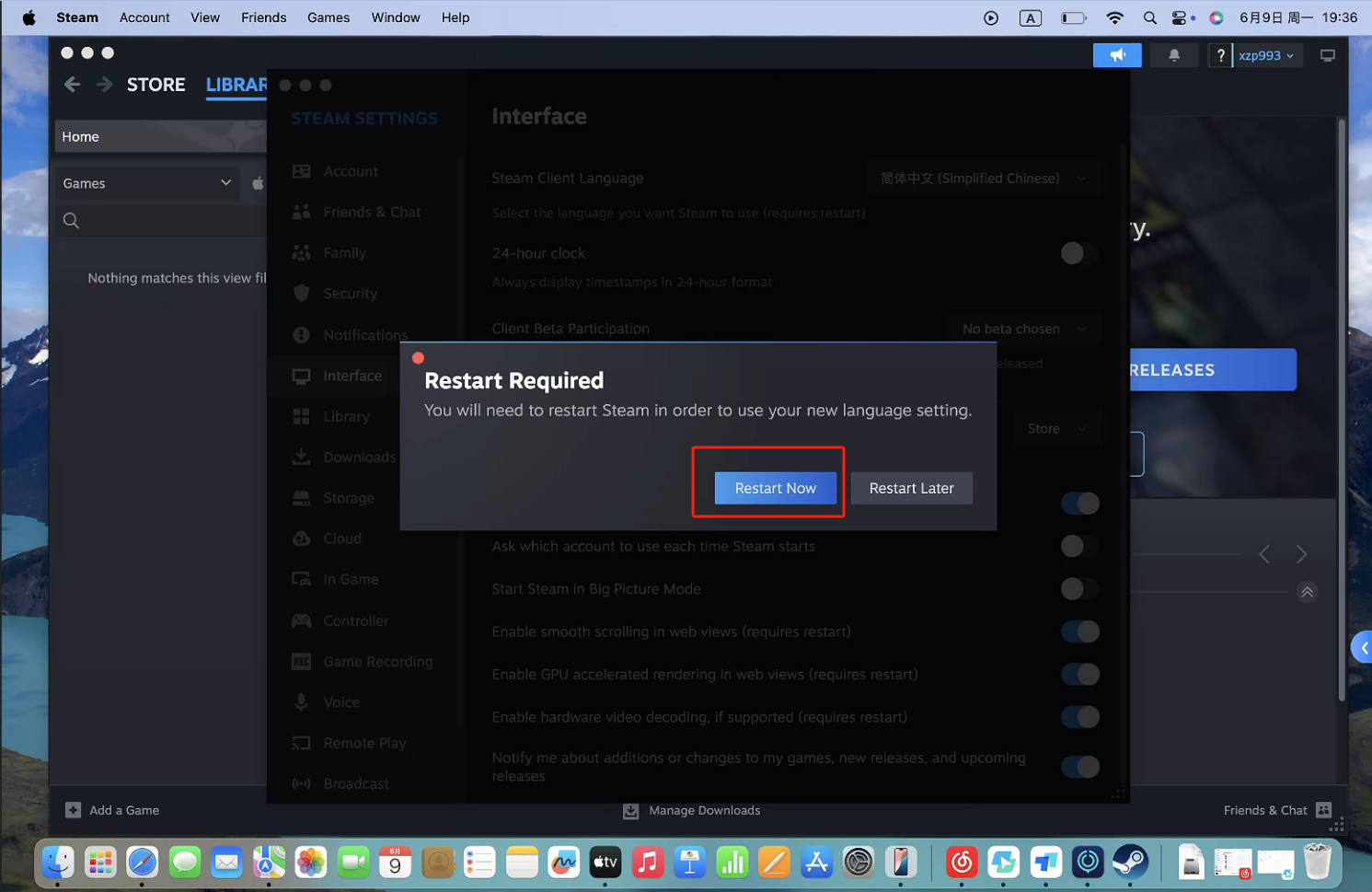
Task: Switch to the STORE tab
Action: (156, 85)
